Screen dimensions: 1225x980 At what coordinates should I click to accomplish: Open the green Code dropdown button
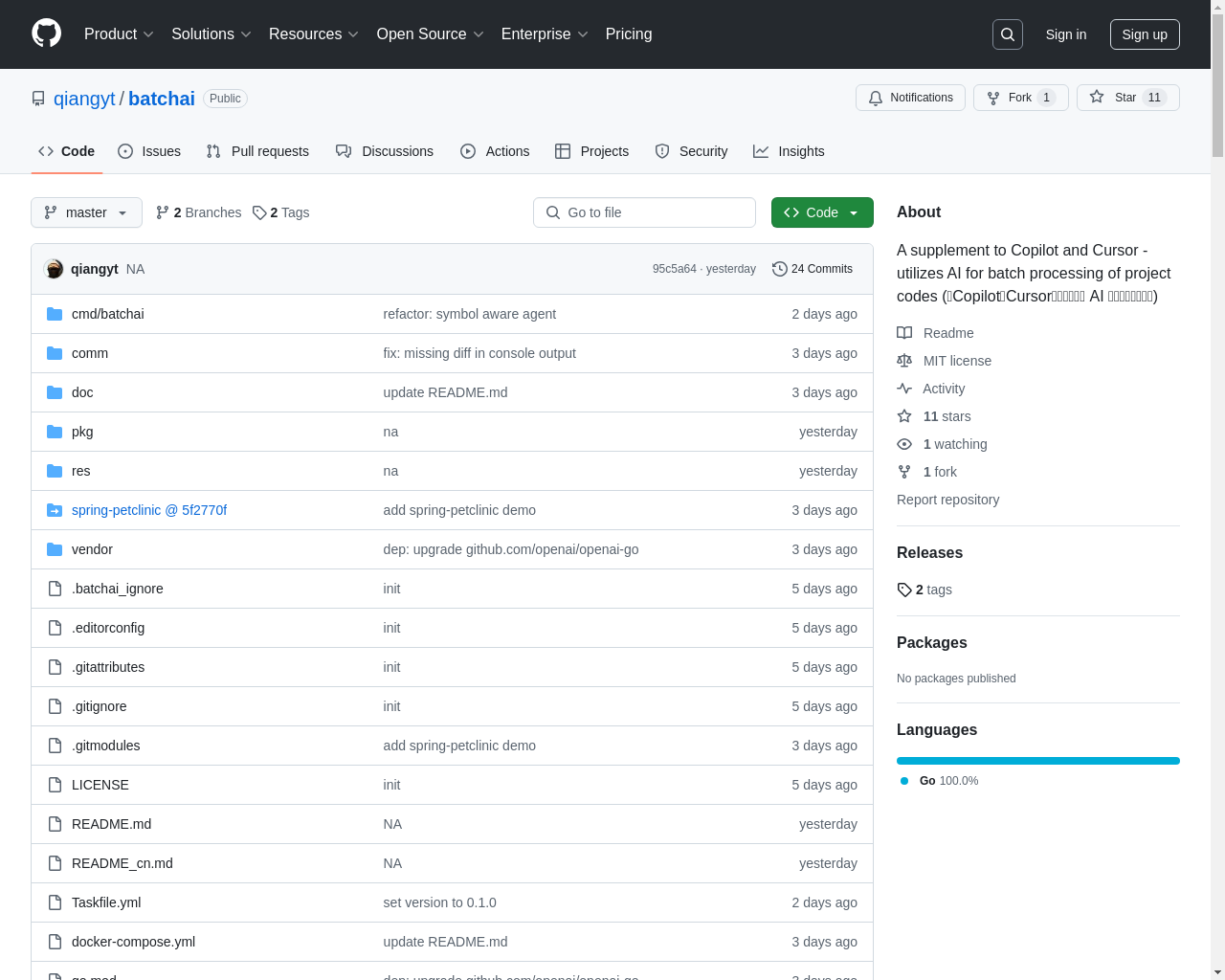click(822, 212)
